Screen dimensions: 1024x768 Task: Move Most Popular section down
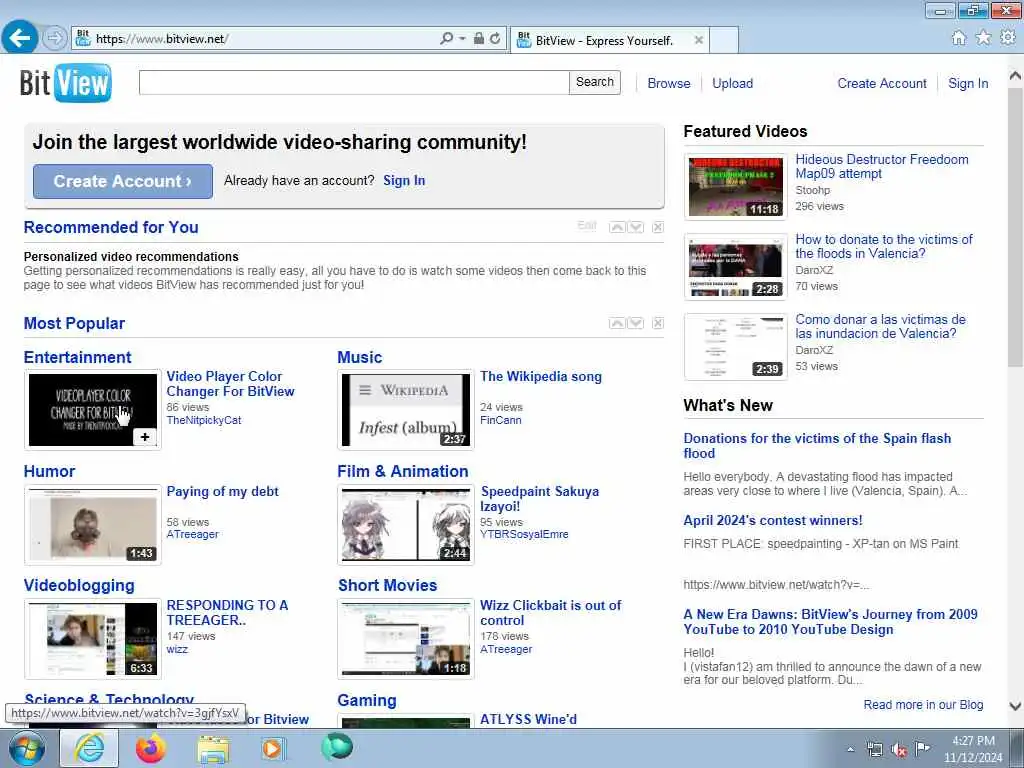pyautogui.click(x=635, y=323)
